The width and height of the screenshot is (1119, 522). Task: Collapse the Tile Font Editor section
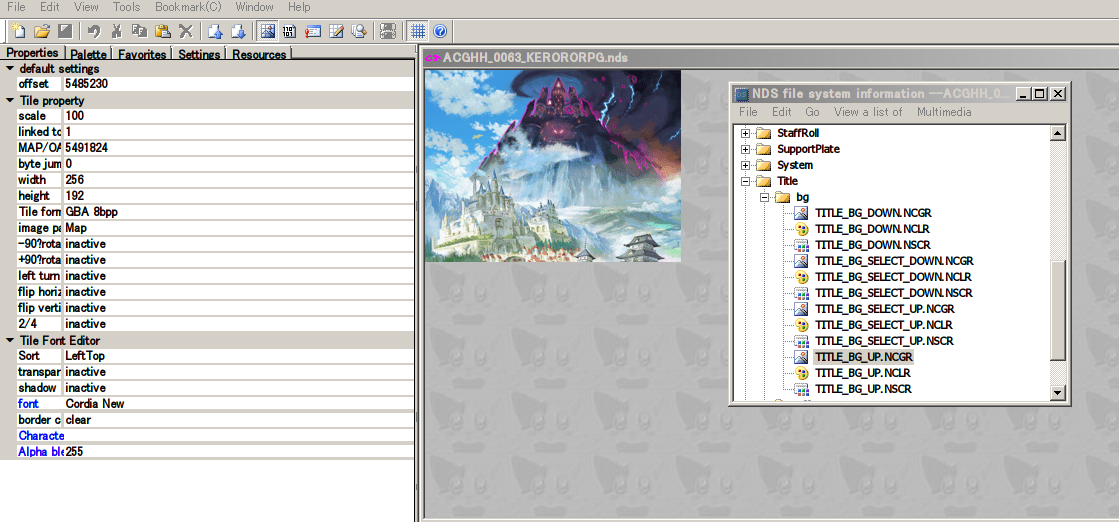9,341
